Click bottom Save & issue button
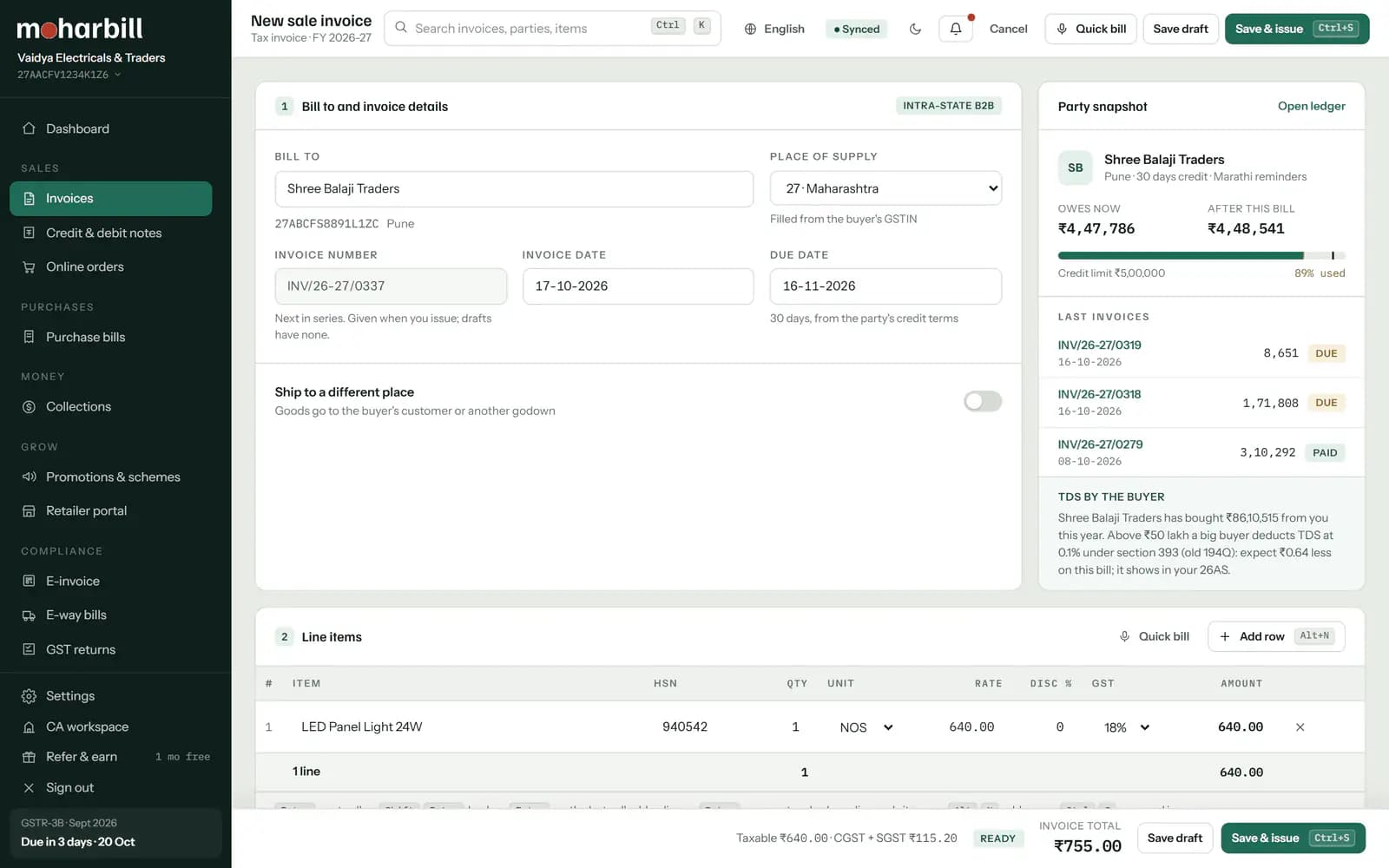Viewport: 1389px width, 868px height. 1293,838
